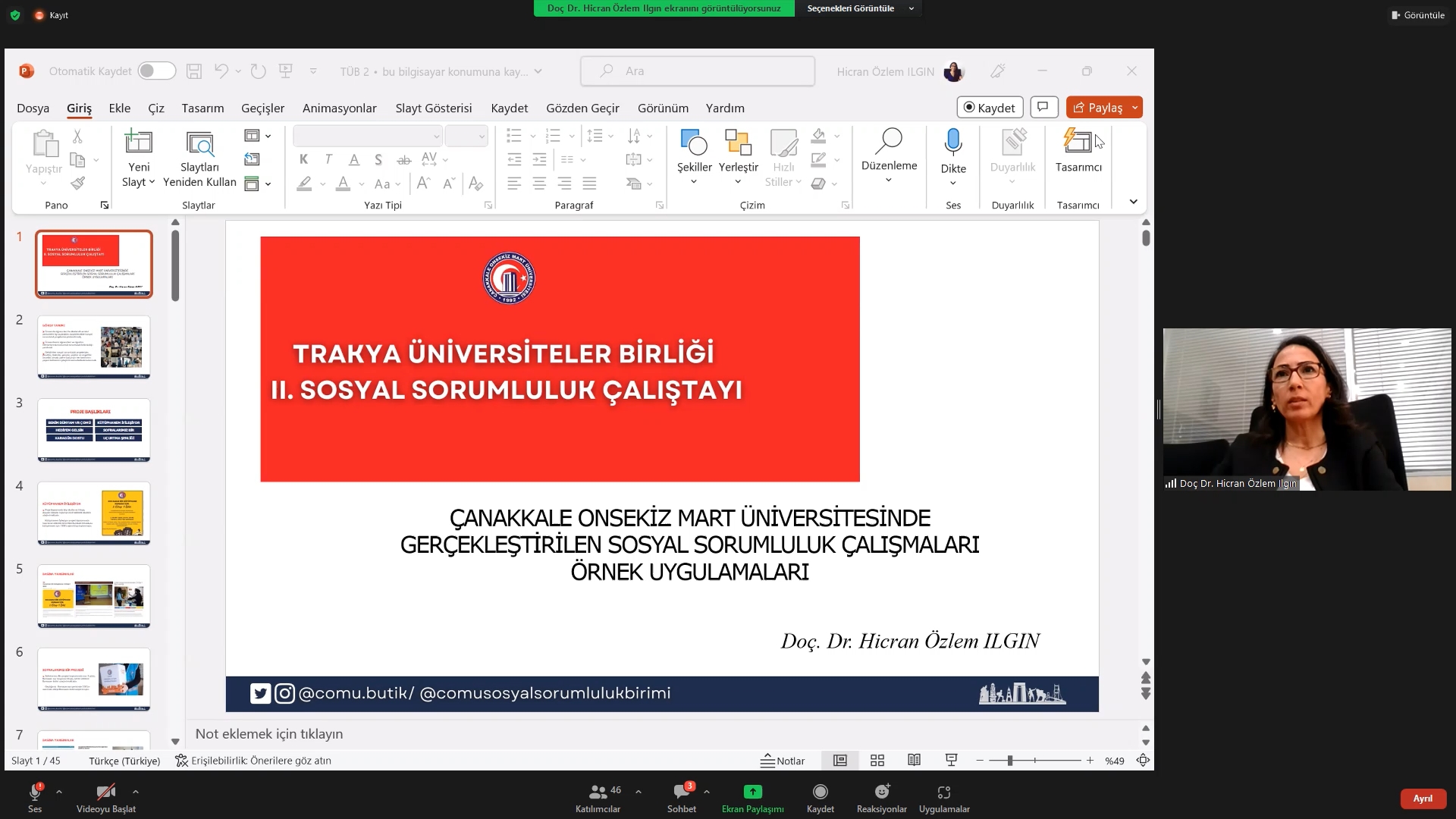Open Zoom Reaksiyonlar panel
This screenshot has height=819, width=1456.
881,799
